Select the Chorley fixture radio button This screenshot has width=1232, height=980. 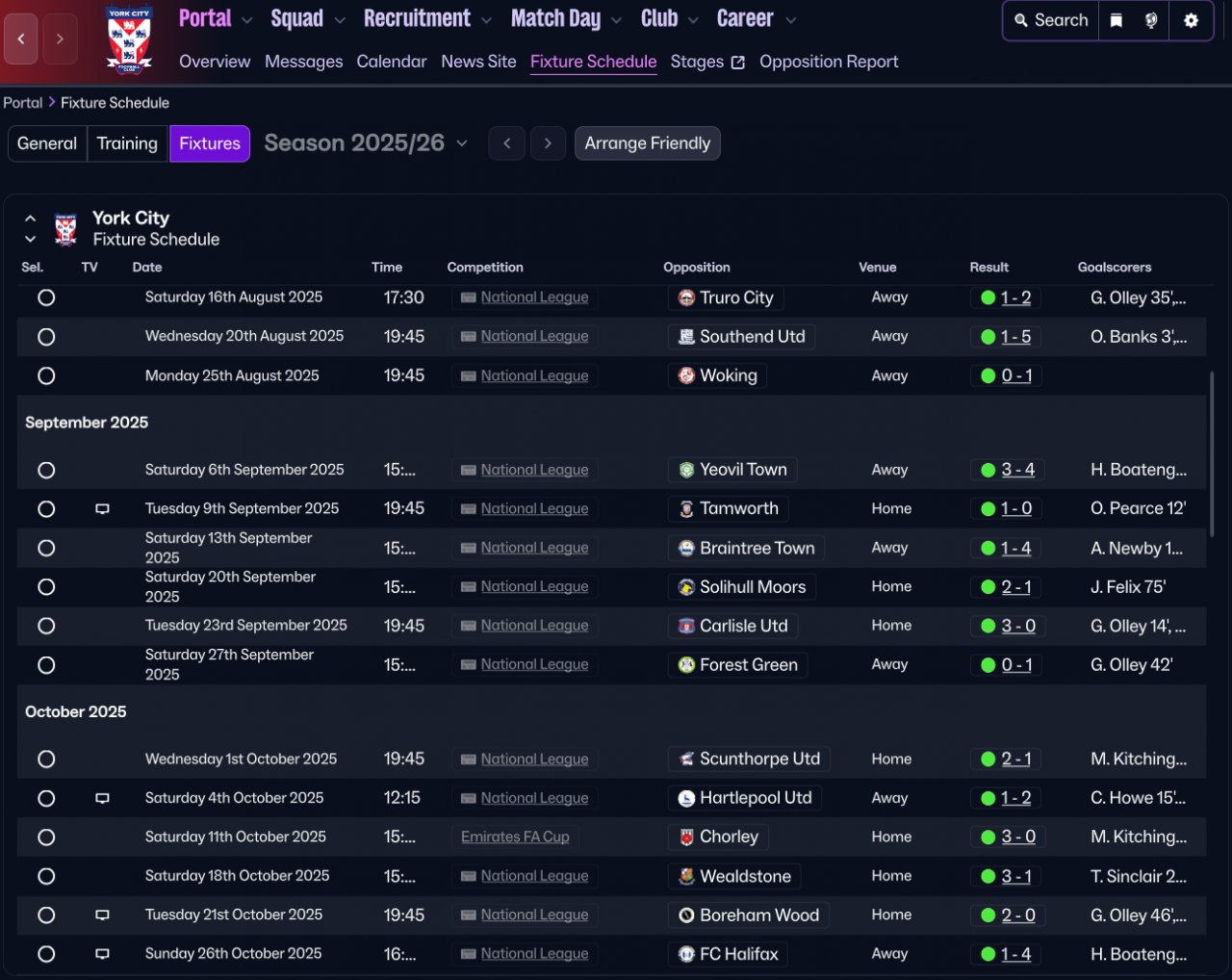(x=46, y=838)
